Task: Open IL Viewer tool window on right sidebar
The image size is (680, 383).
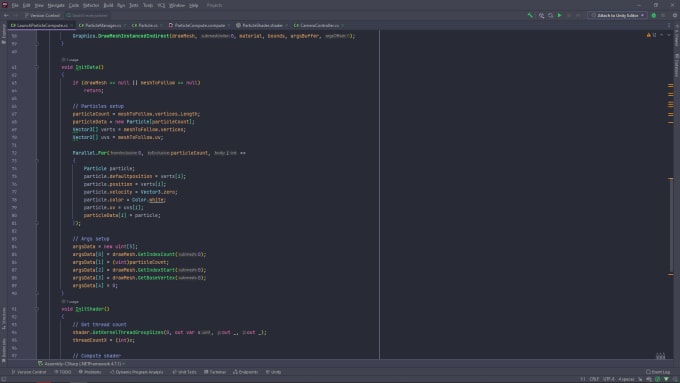Action: tap(676, 36)
